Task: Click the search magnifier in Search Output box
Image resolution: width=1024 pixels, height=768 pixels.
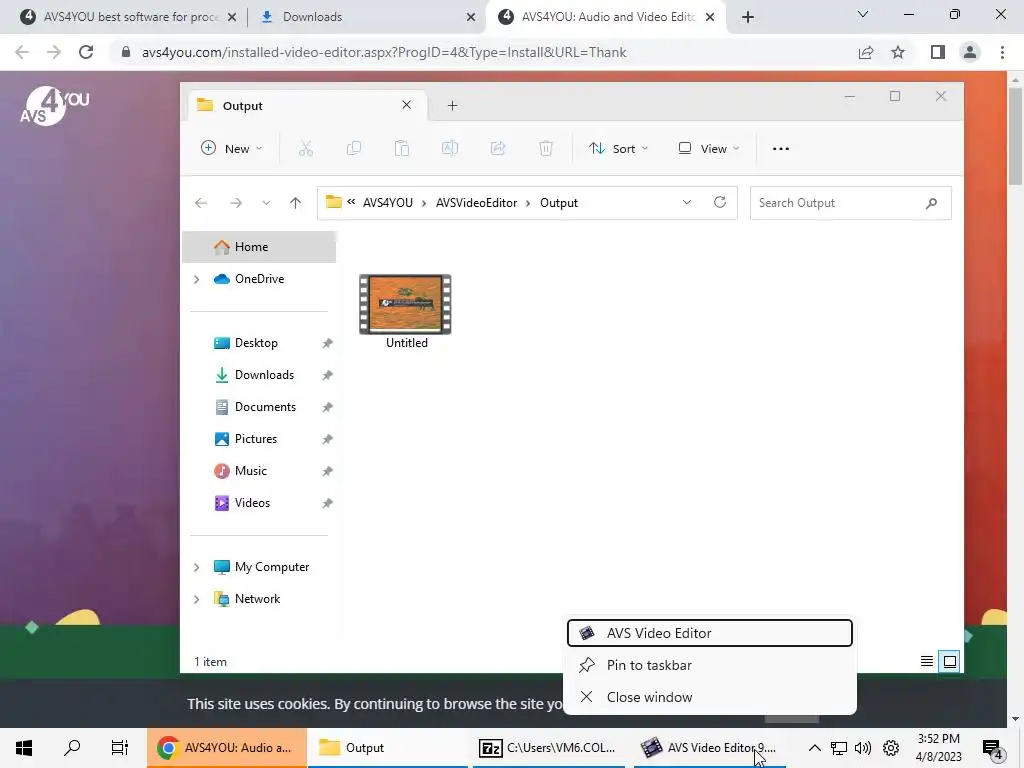Action: click(x=931, y=203)
